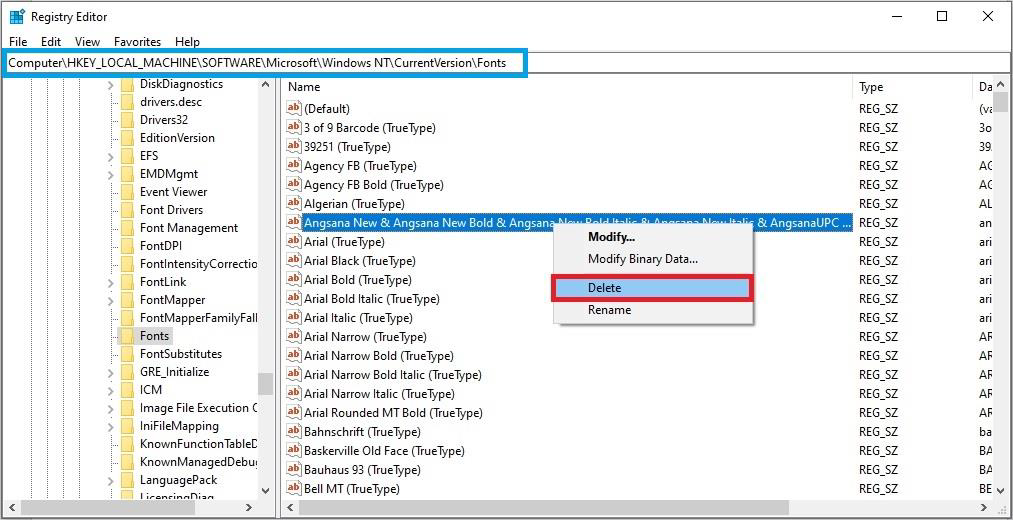This screenshot has height=520, width=1013.
Task: Select Arial Narrow Italic (TrueType) value
Action: click(379, 393)
